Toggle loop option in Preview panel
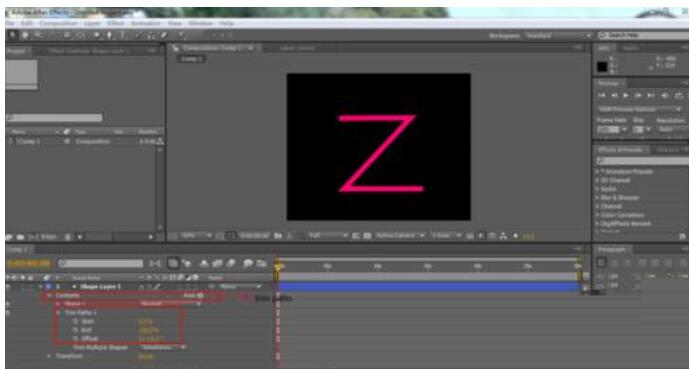Screen dimensions: 689x369 click(x=678, y=95)
